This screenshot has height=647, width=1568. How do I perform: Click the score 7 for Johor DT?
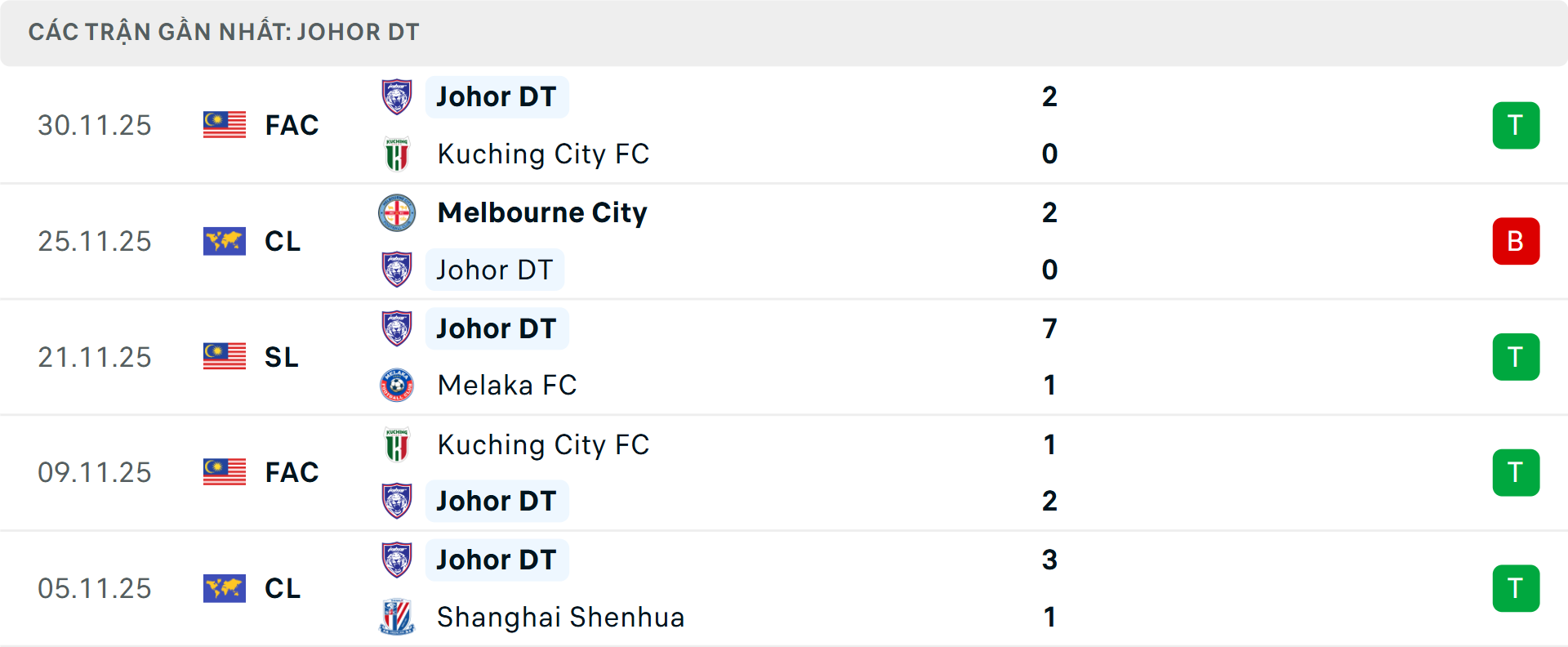(x=1050, y=328)
